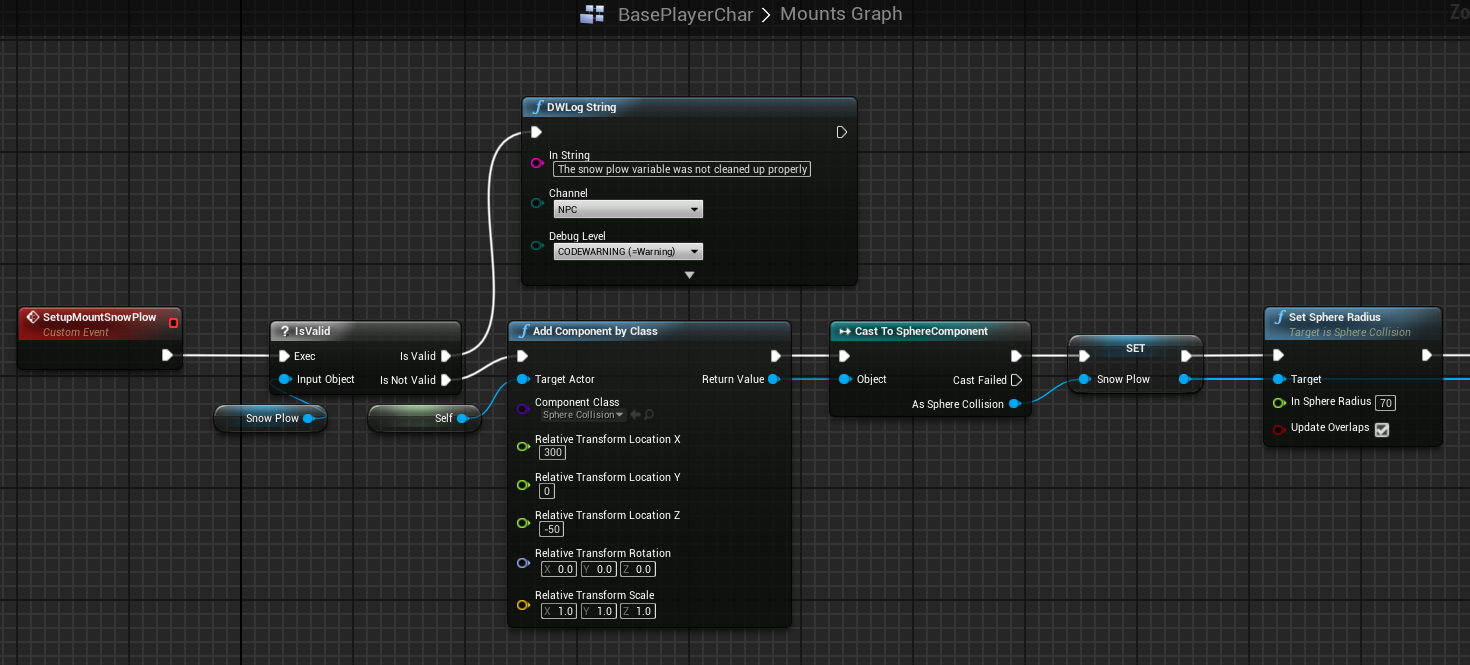Open the Channel NPC dropdown
Image resolution: width=1470 pixels, height=665 pixels.
coord(628,209)
